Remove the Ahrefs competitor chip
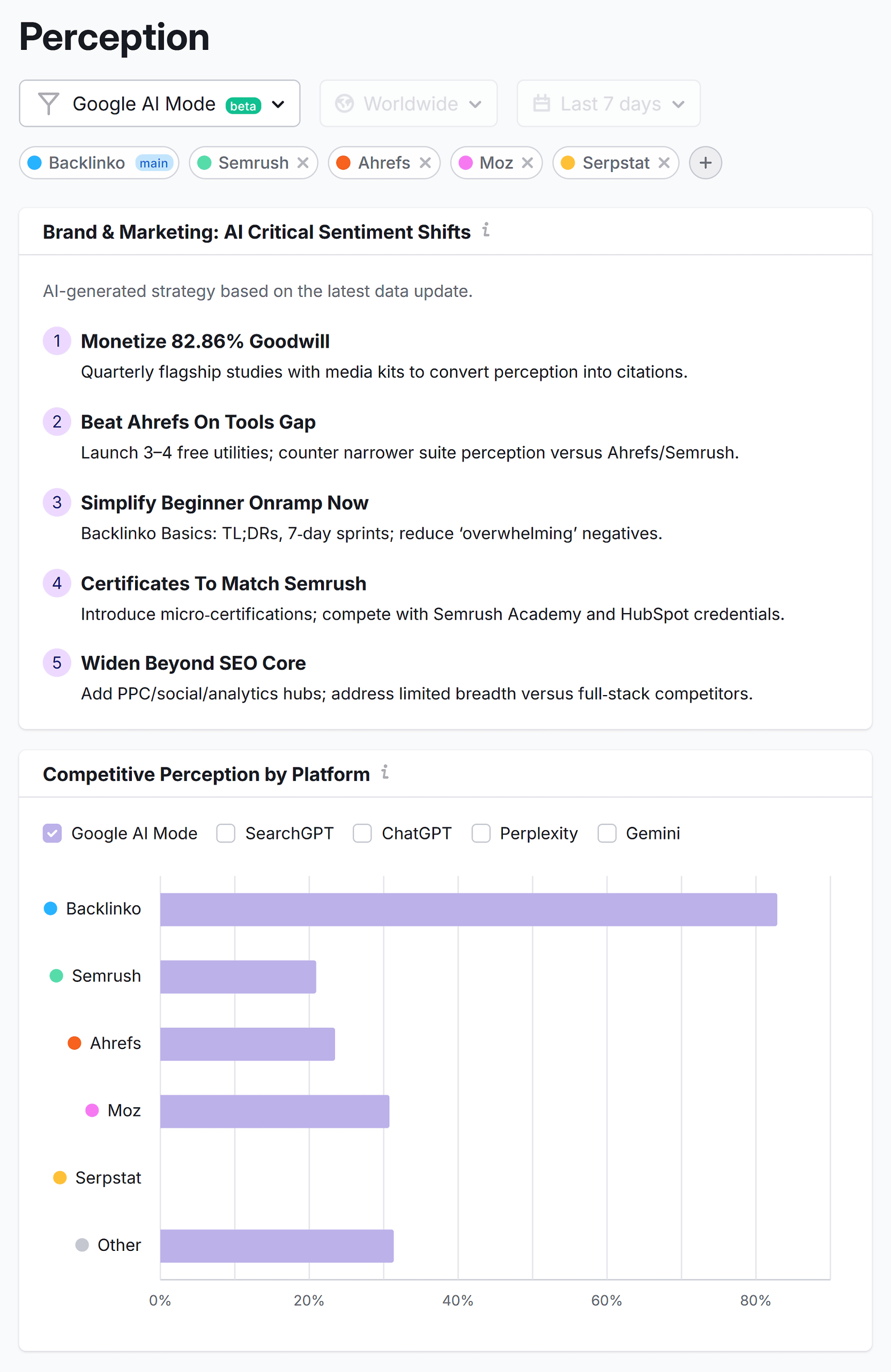 click(x=425, y=162)
